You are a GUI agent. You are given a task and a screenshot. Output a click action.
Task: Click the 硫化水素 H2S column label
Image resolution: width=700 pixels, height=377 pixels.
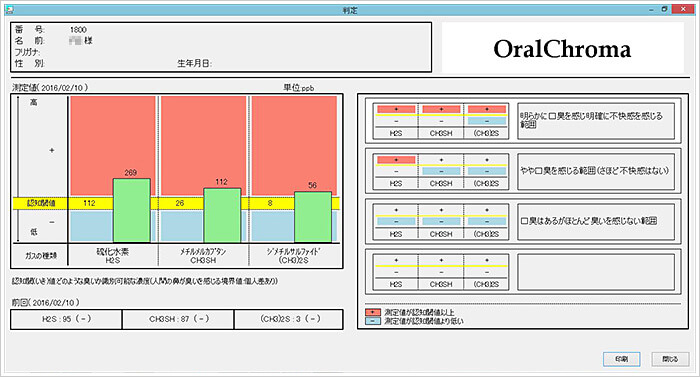(113, 256)
